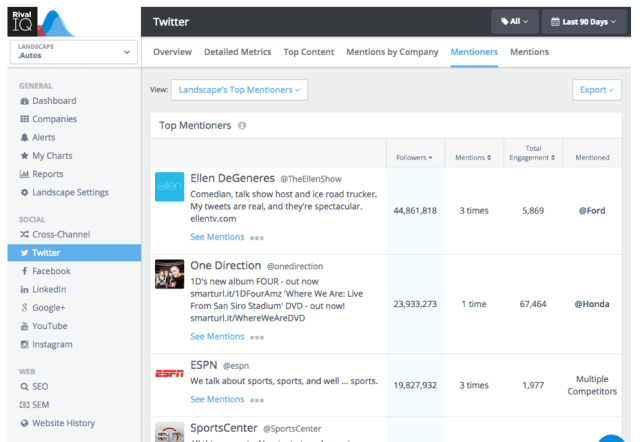Image resolution: width=640 pixels, height=442 pixels.
Task: Click engagement value 67,464
Action: point(533,304)
